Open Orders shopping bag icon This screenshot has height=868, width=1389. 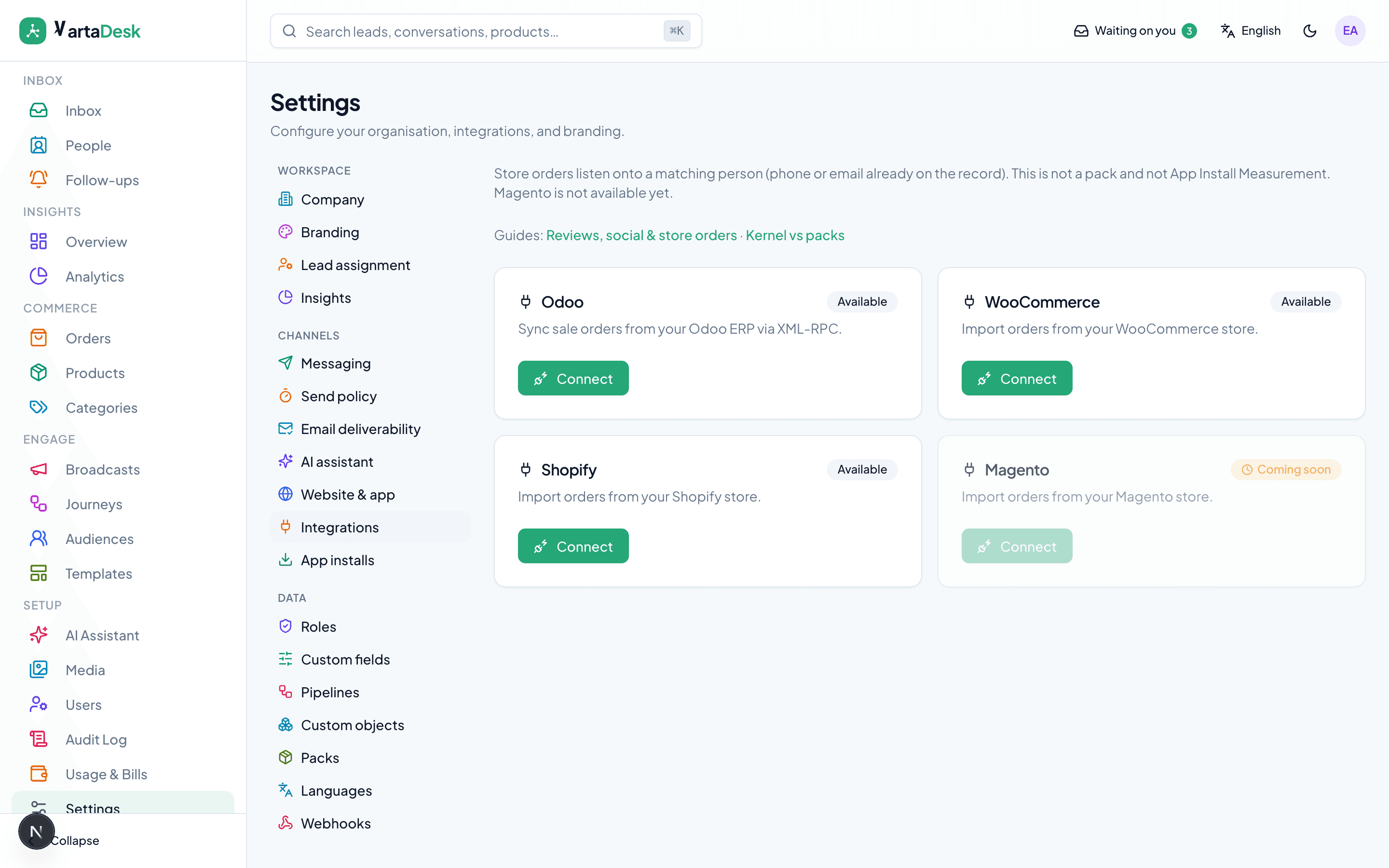tap(39, 338)
